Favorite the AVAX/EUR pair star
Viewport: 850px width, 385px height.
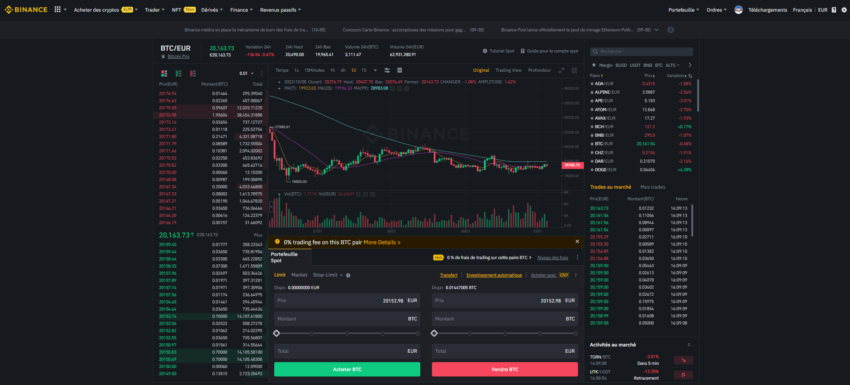pos(592,118)
